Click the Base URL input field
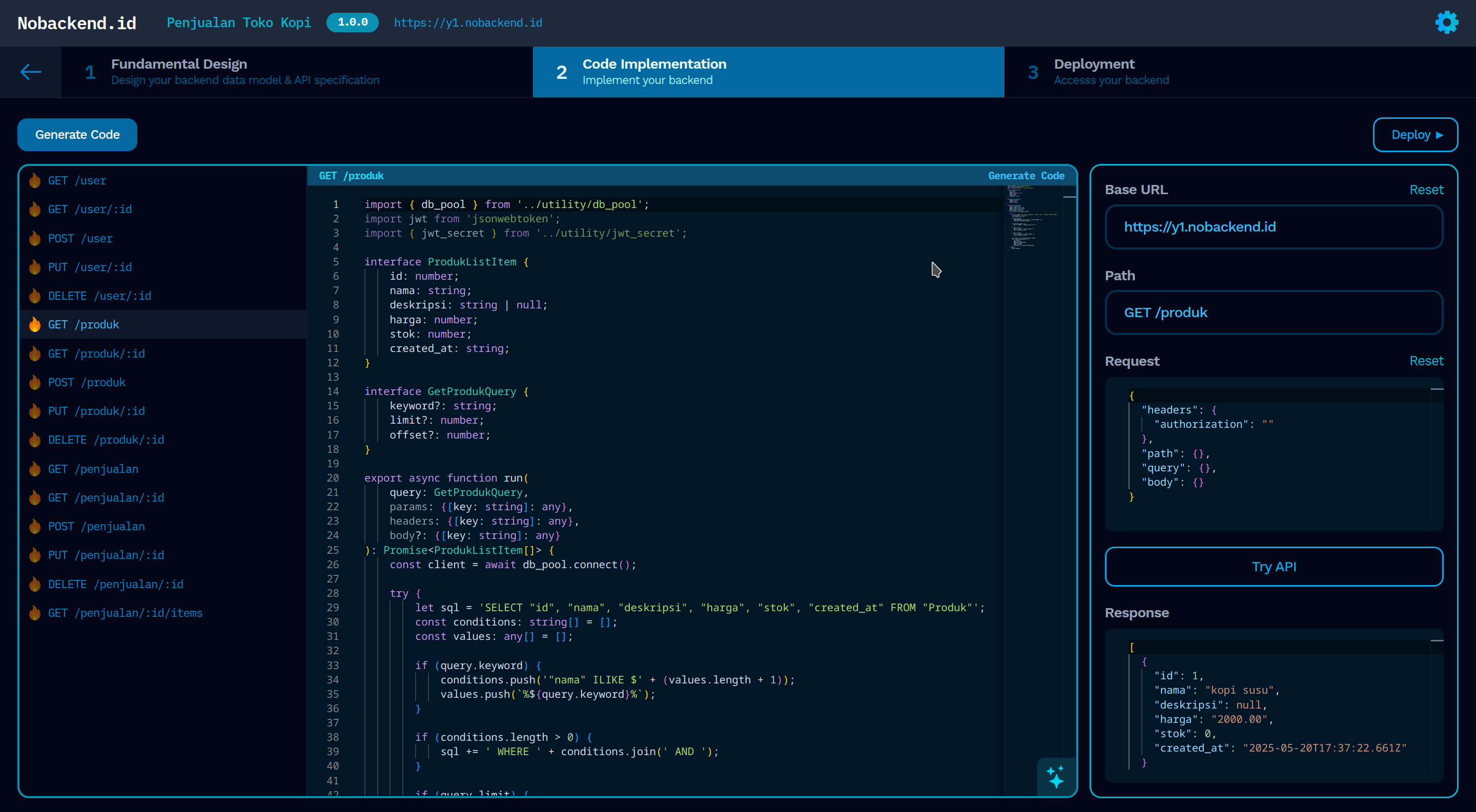Viewport: 1476px width, 812px height. (x=1273, y=227)
